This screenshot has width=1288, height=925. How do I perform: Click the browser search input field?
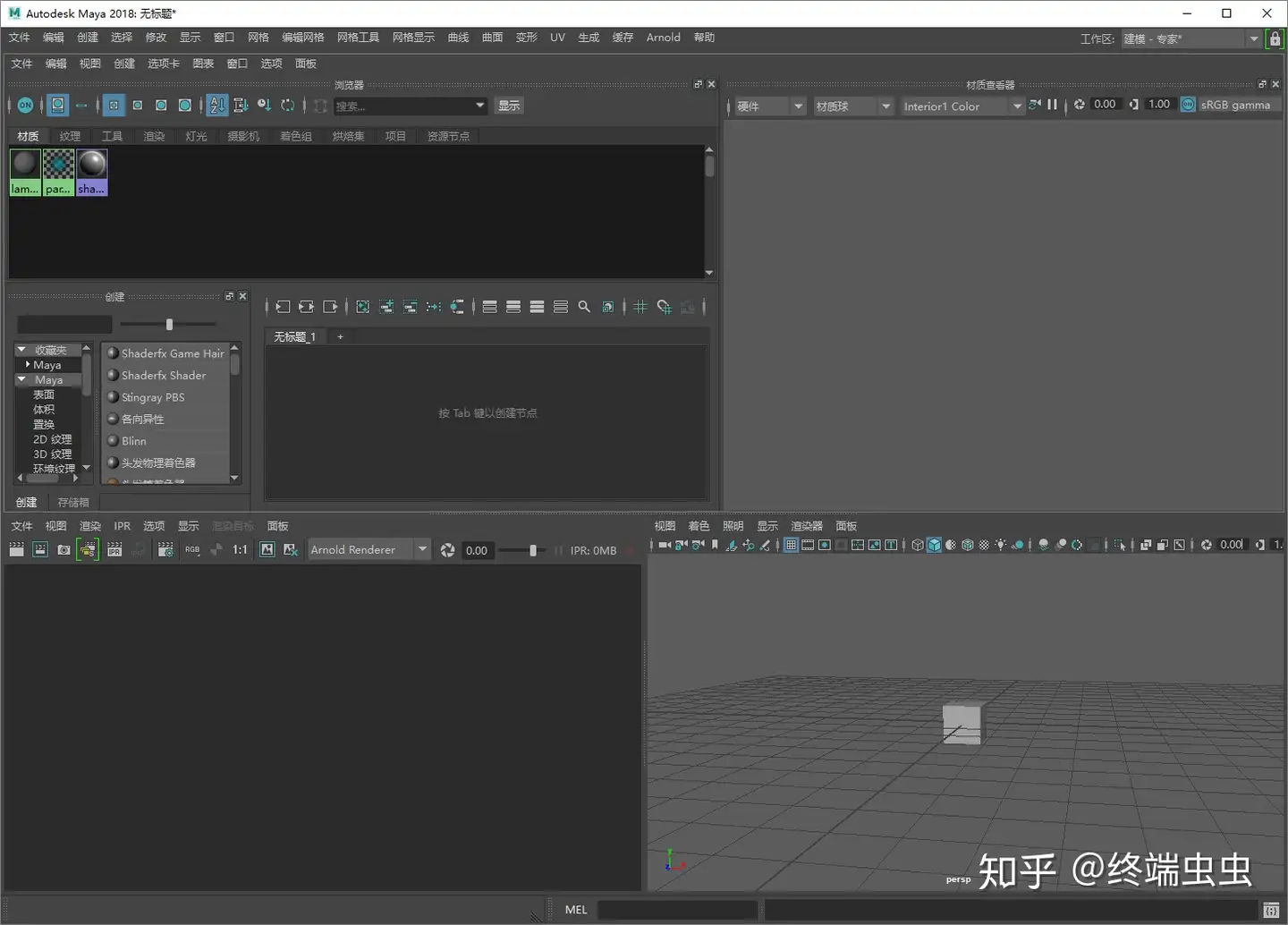(402, 106)
